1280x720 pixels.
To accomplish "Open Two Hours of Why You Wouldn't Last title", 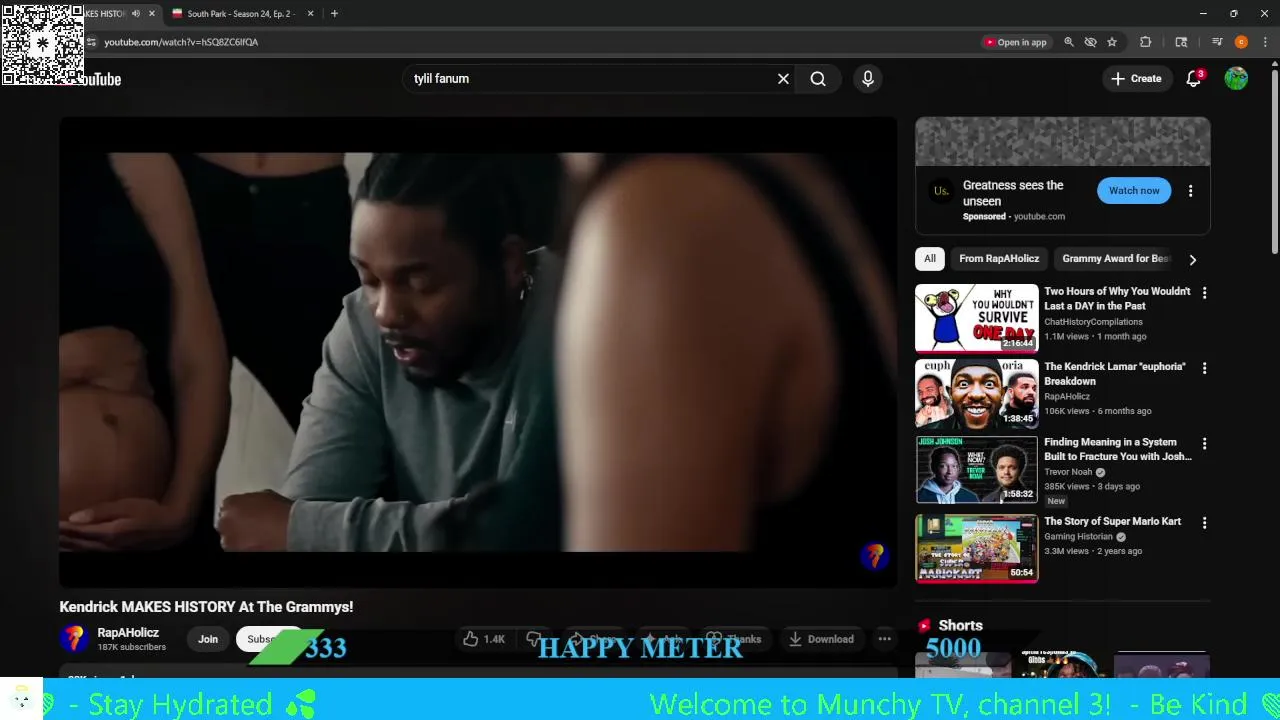I will [1117, 299].
